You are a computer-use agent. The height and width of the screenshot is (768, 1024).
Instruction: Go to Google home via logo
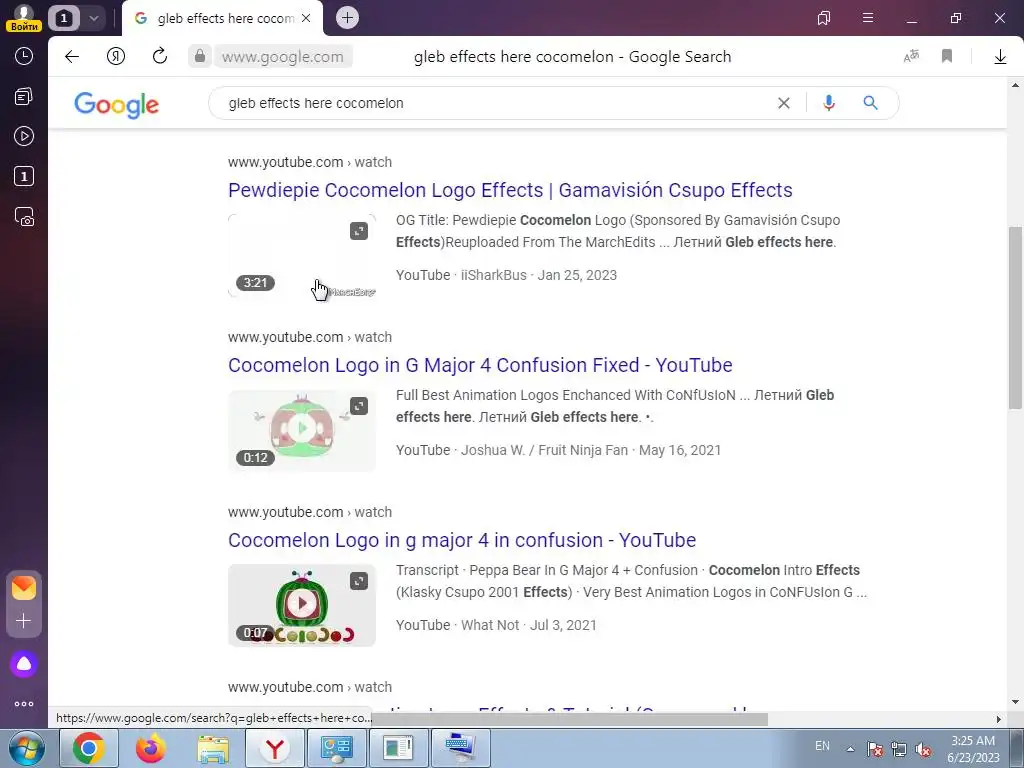tap(116, 104)
